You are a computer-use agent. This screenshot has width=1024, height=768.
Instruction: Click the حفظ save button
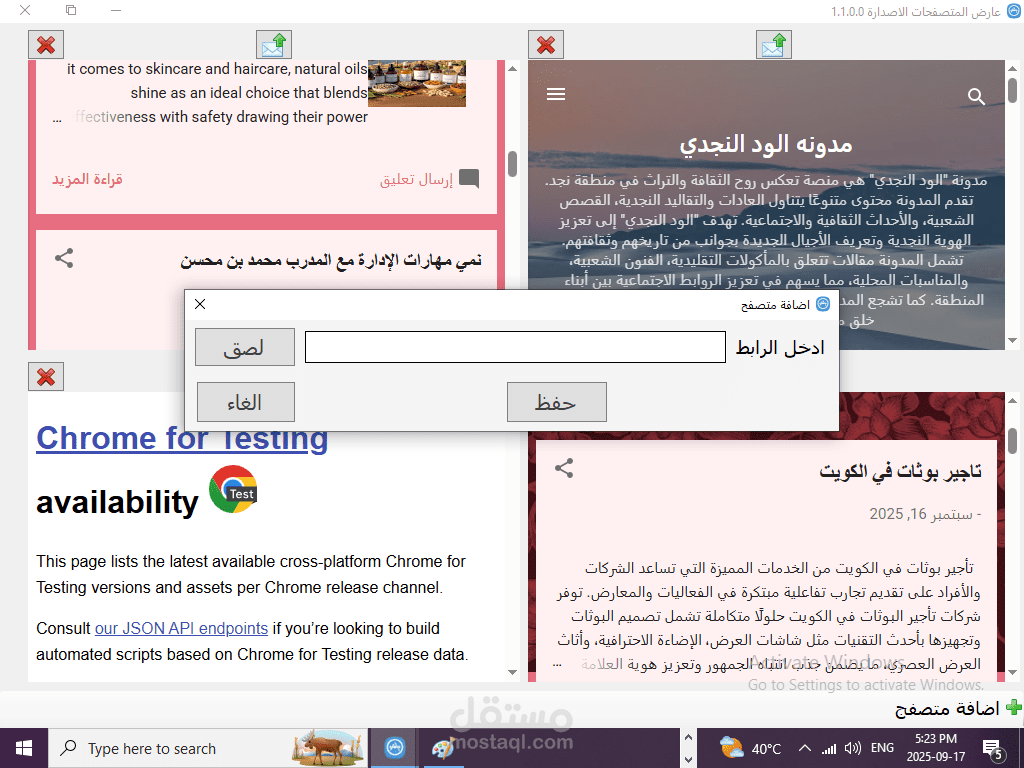click(556, 402)
